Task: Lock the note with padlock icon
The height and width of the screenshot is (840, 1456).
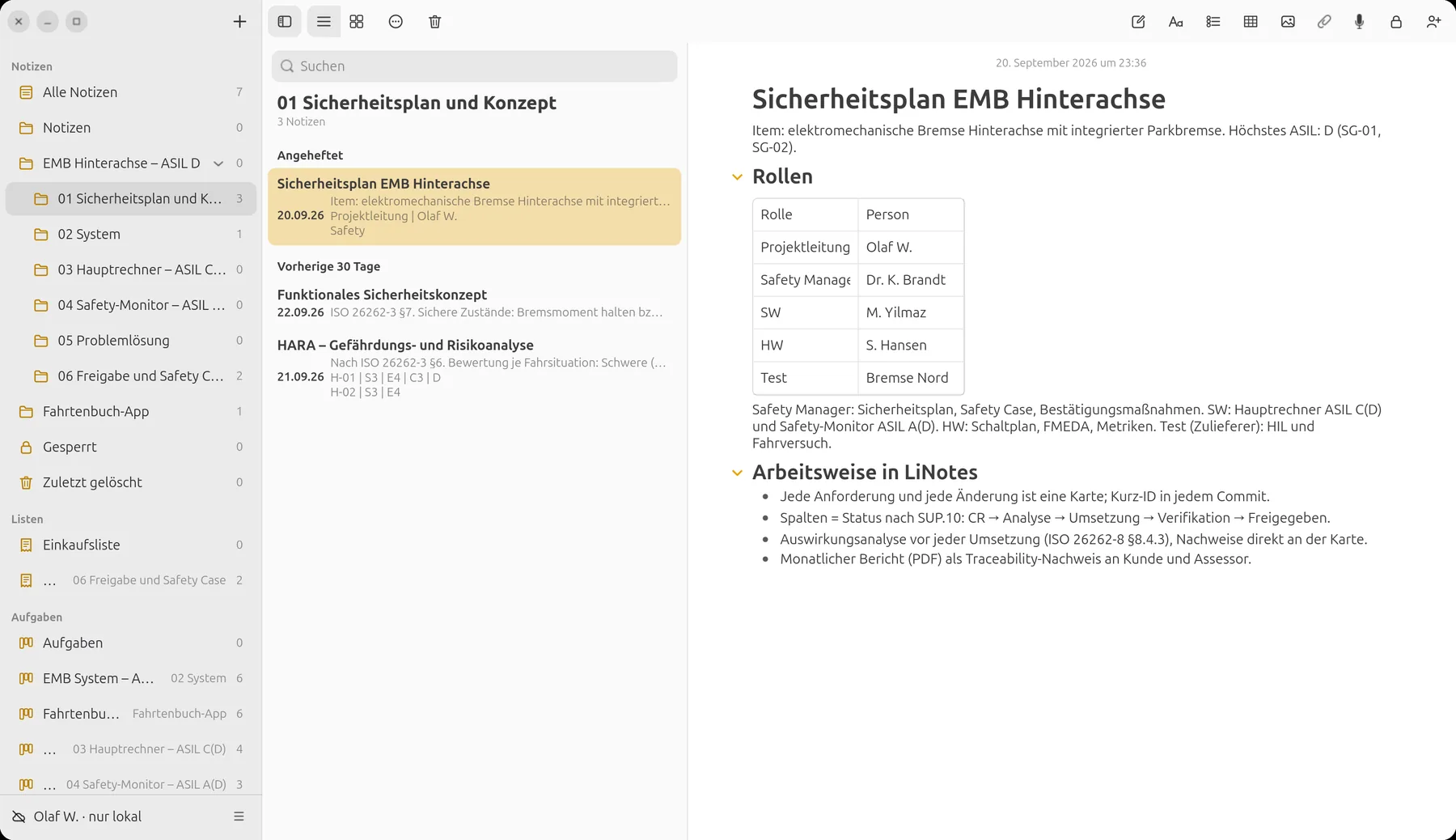Action: point(1396,22)
